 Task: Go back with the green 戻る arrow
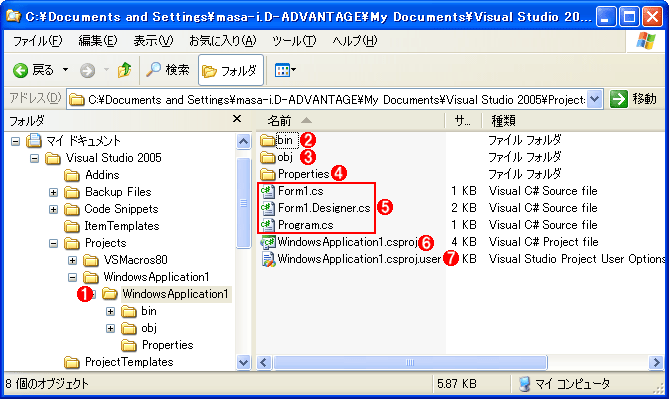click(33, 70)
